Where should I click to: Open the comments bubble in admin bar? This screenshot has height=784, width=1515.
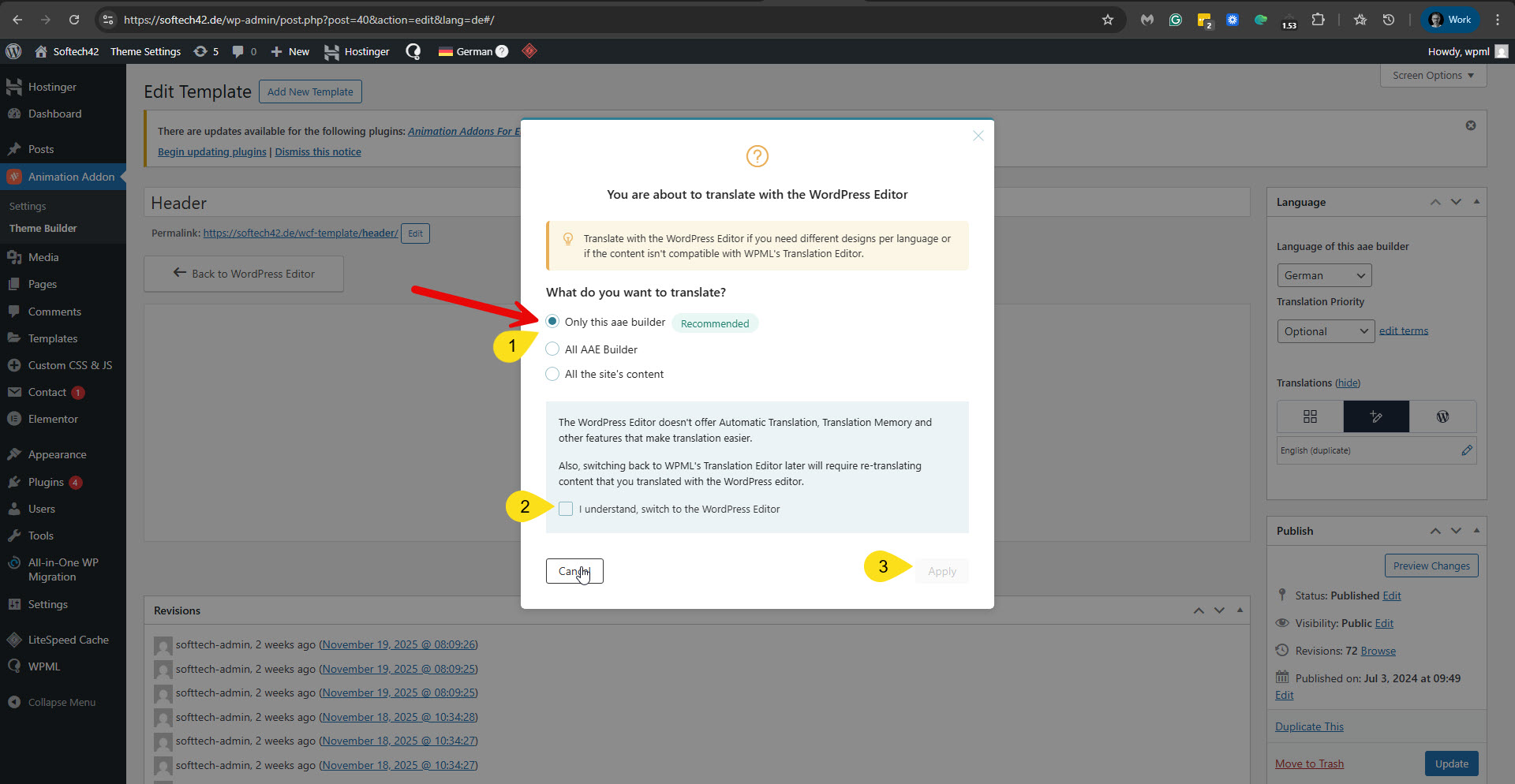click(x=245, y=51)
